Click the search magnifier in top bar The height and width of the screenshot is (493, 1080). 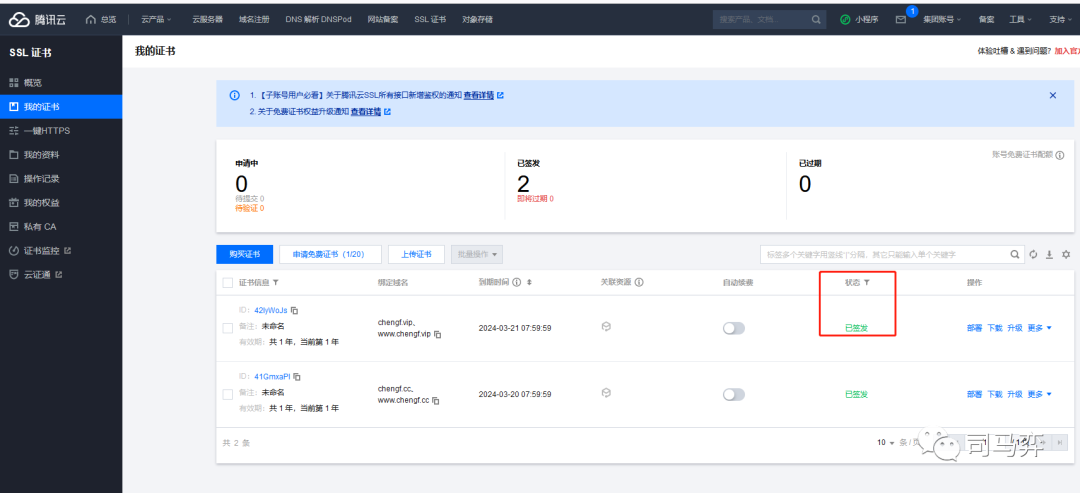click(816, 19)
